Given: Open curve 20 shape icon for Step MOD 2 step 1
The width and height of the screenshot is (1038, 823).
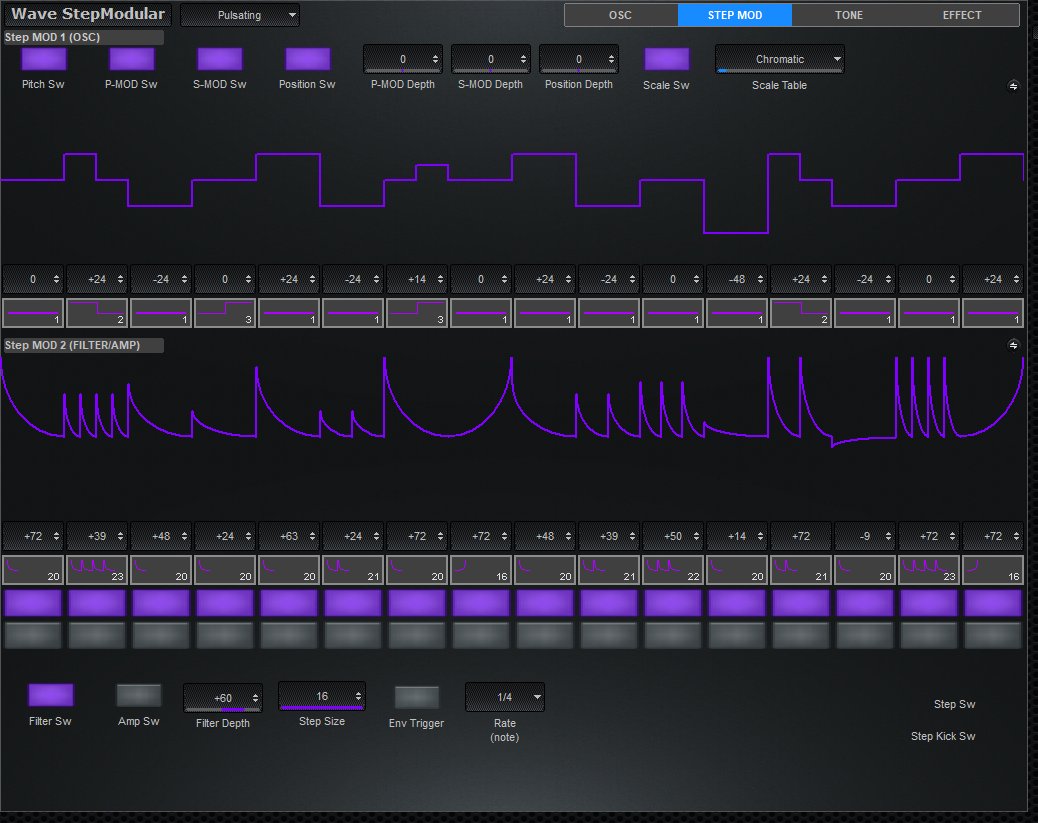Looking at the screenshot, I should (x=33, y=570).
